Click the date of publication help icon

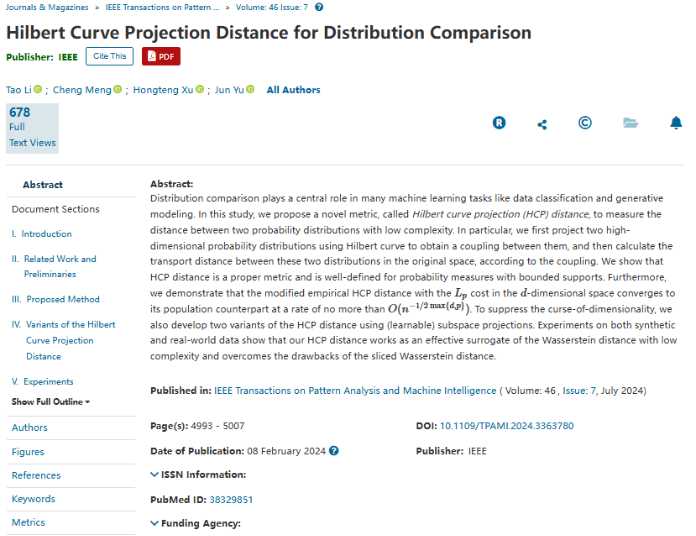click(334, 451)
